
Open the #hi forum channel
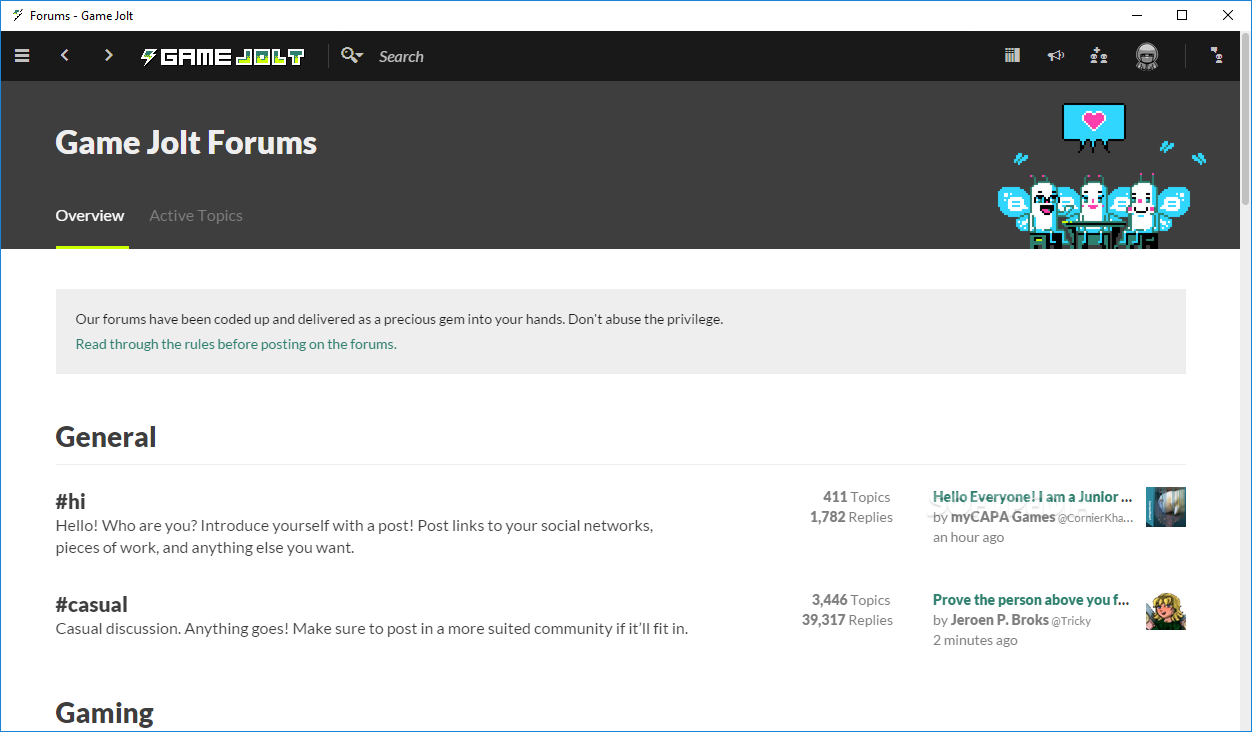point(71,501)
